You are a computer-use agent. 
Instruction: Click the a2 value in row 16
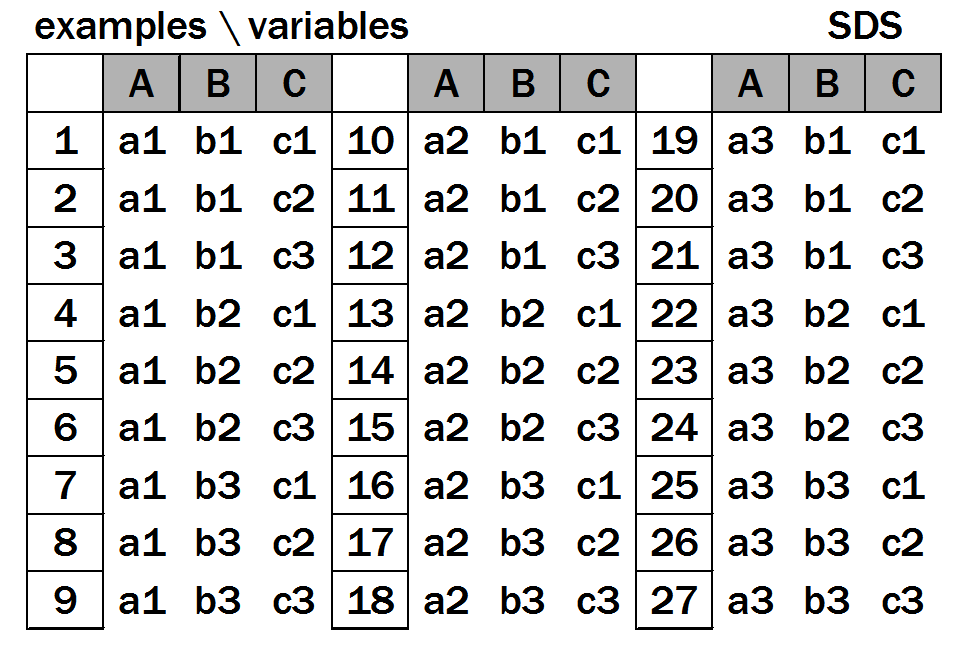click(446, 486)
